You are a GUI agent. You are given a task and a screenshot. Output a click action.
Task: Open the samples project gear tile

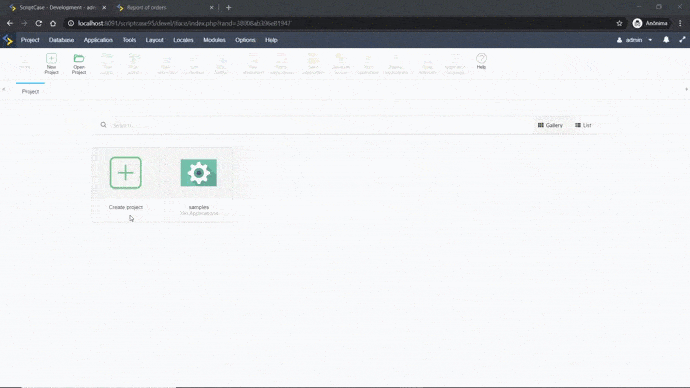[x=199, y=173]
